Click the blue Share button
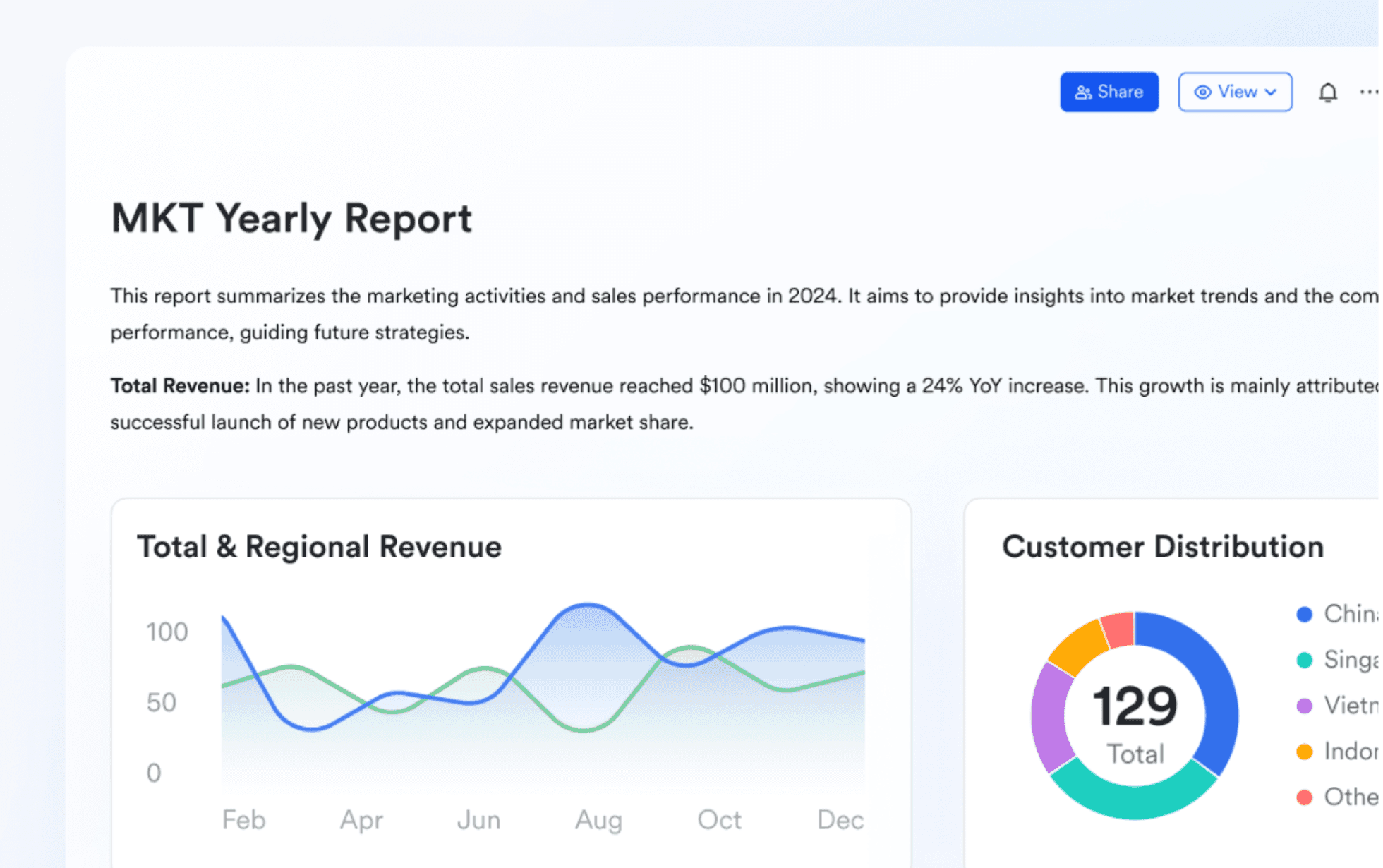The image size is (1383, 868). coord(1109,92)
